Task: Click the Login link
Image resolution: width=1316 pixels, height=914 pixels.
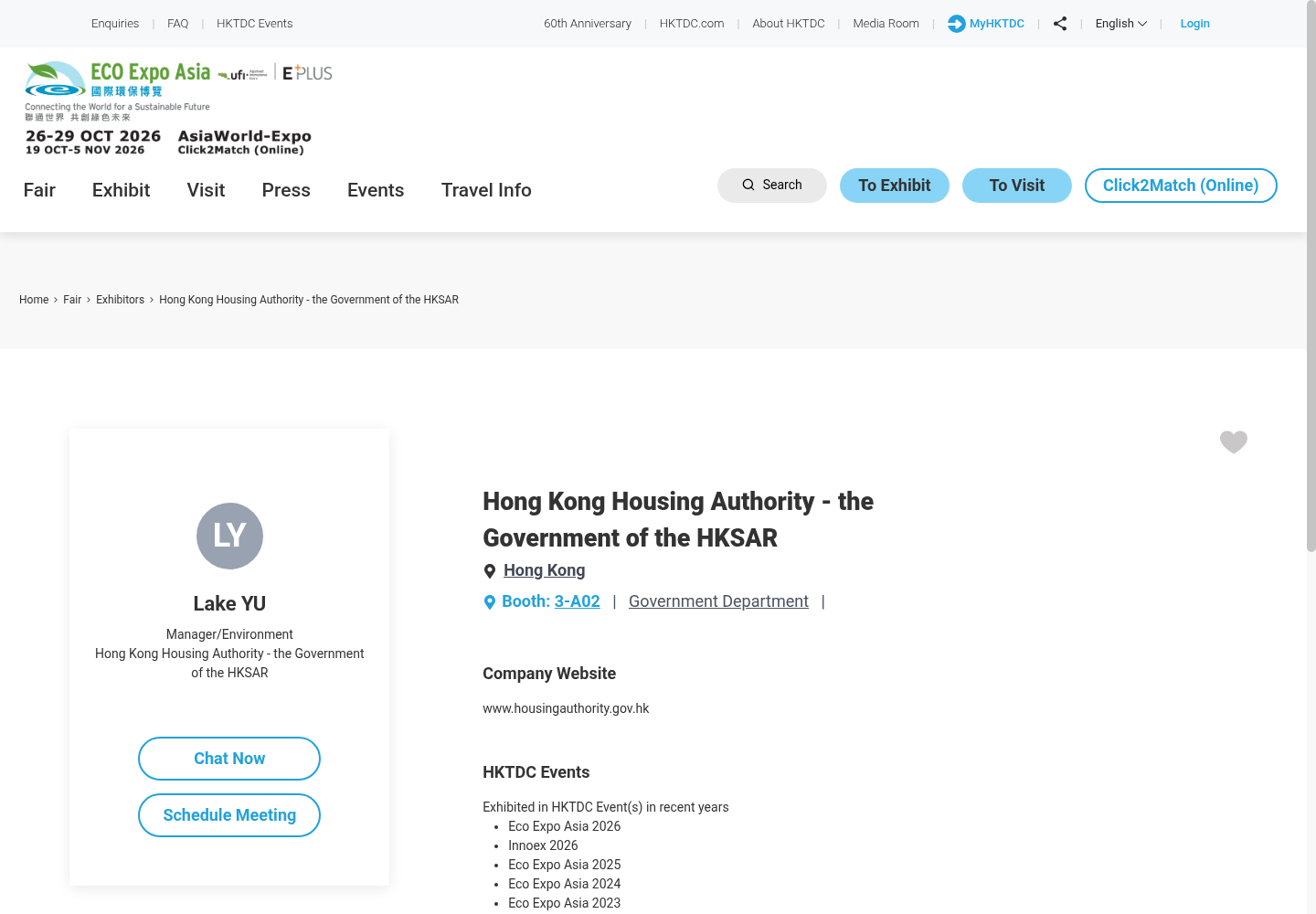Action: (1194, 24)
